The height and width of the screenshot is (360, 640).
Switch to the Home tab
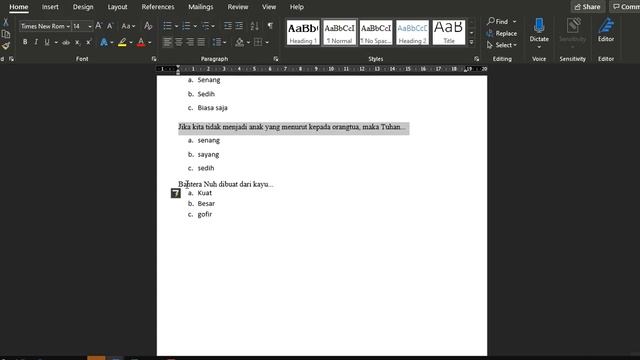[19, 7]
